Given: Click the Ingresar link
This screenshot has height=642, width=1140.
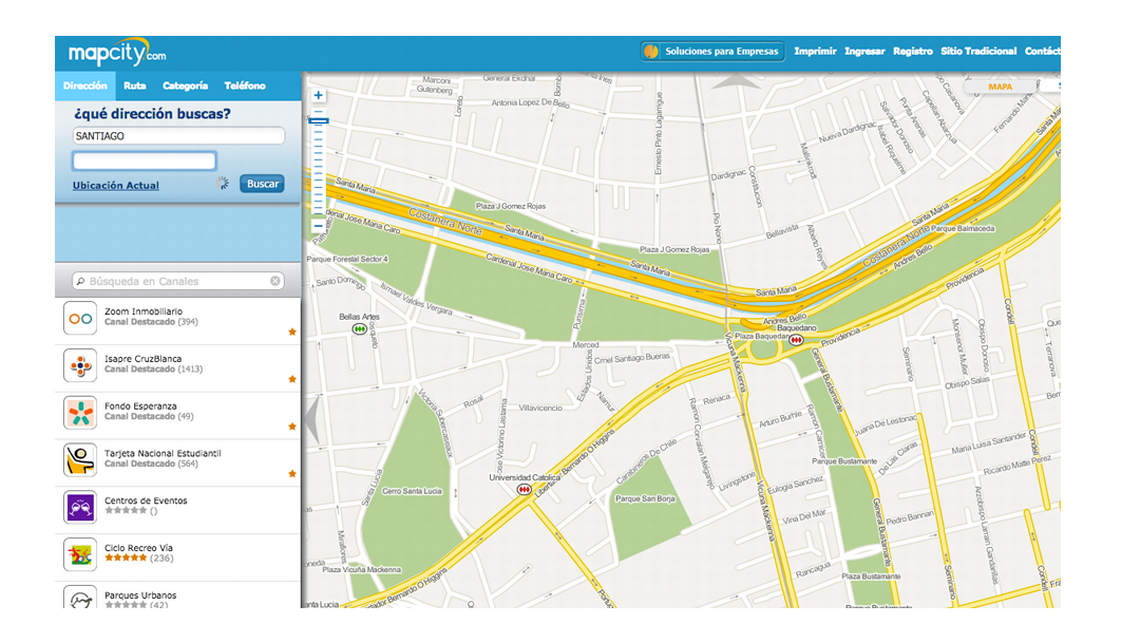Looking at the screenshot, I should 864,51.
